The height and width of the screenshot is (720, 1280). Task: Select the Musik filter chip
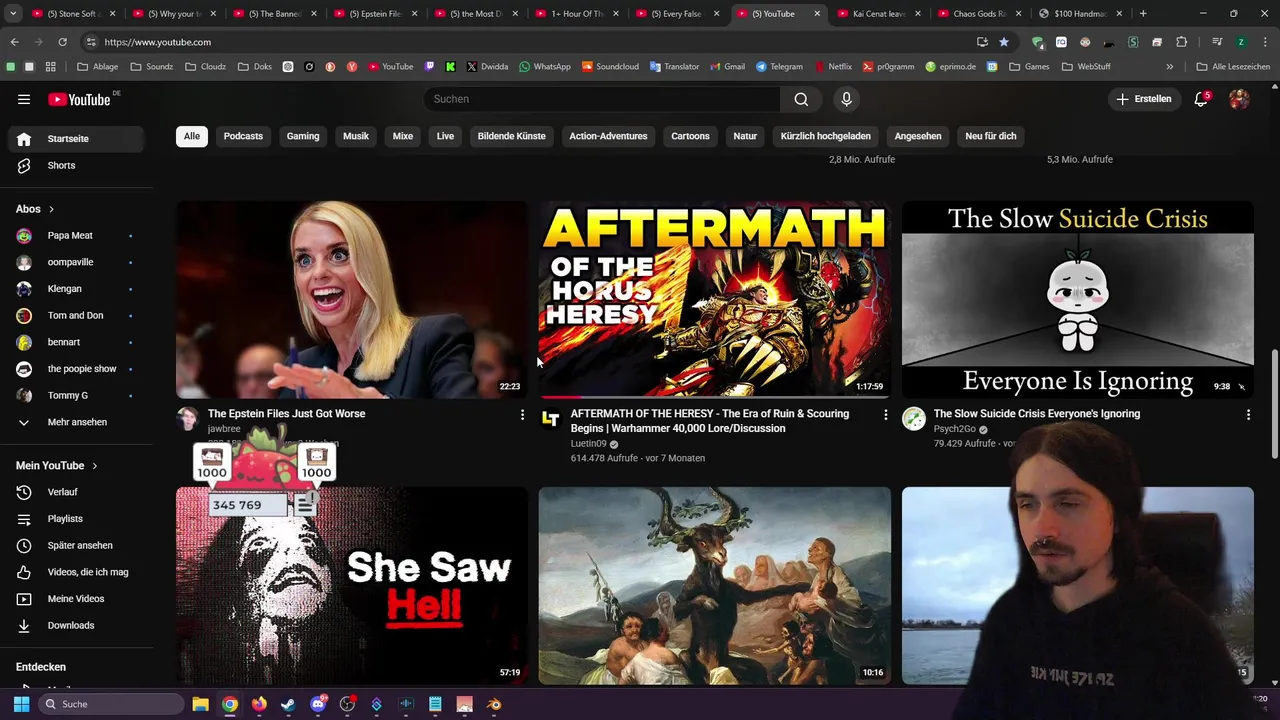click(x=356, y=136)
